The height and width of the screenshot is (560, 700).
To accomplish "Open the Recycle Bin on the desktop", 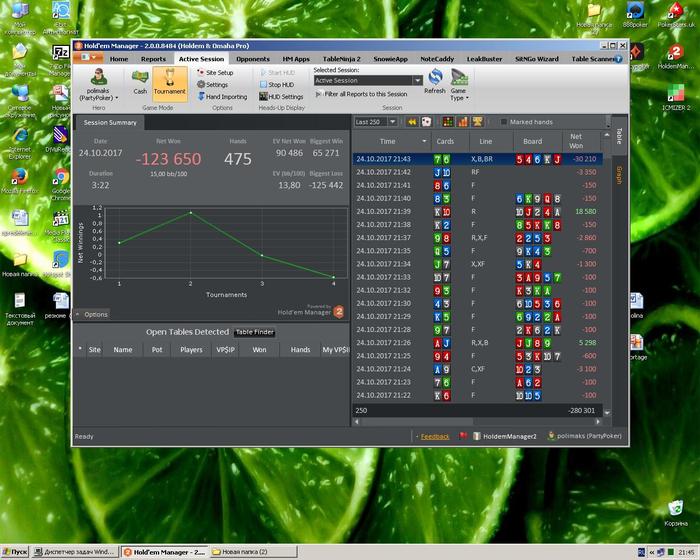I will [676, 513].
